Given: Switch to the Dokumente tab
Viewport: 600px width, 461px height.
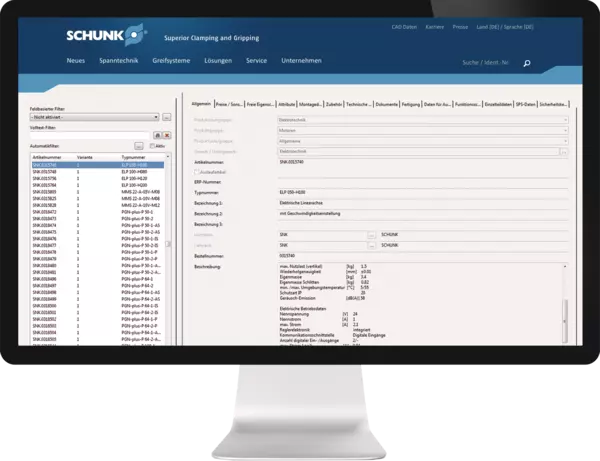Looking at the screenshot, I should pyautogui.click(x=387, y=105).
